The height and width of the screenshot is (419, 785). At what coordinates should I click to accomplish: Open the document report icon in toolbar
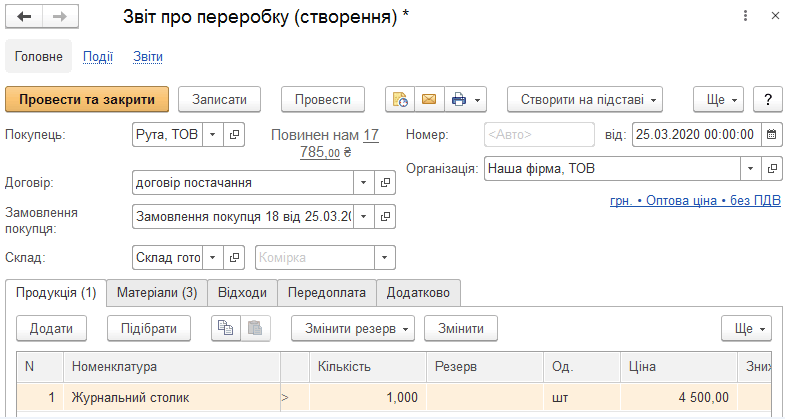click(400, 100)
